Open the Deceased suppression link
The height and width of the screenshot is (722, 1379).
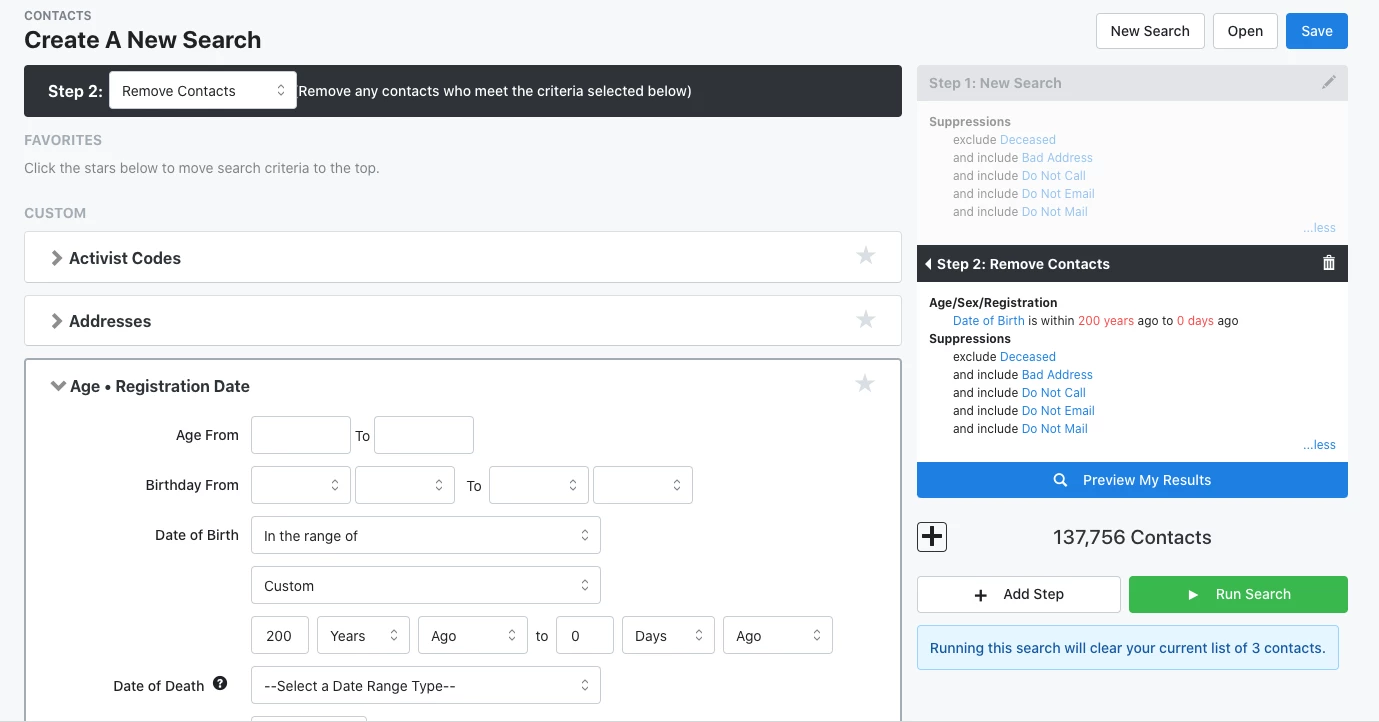click(x=1028, y=139)
